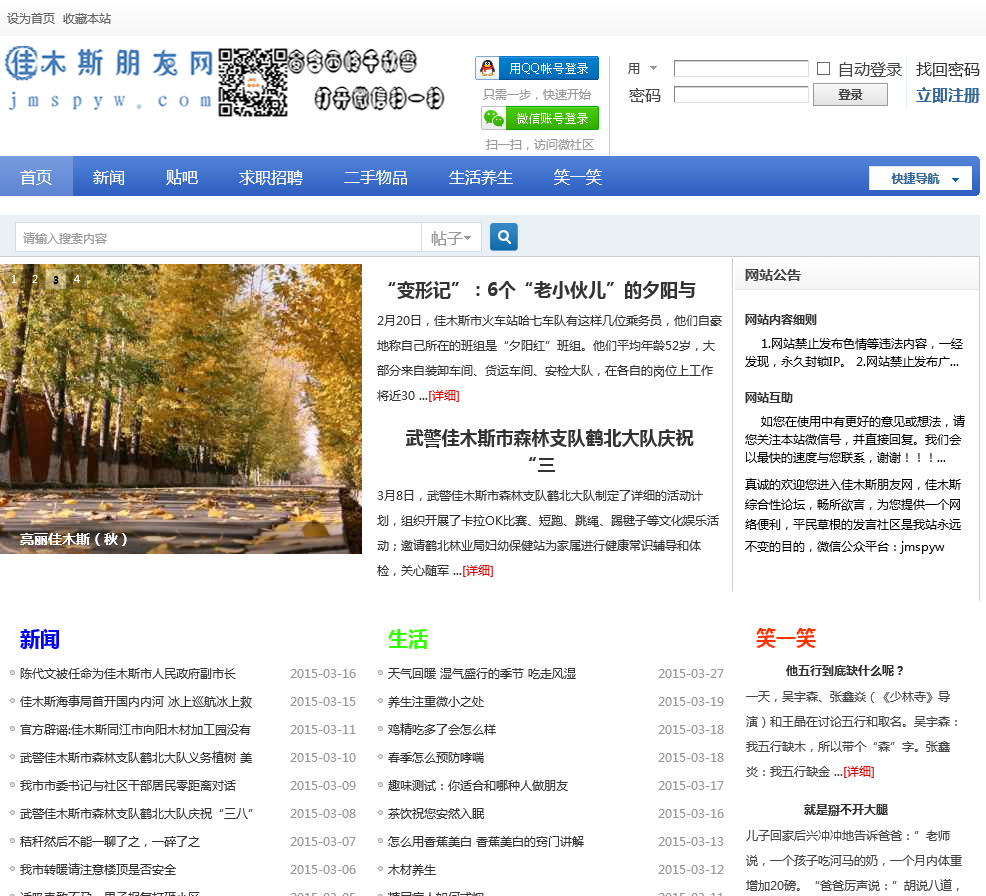The image size is (986, 896).
Task: Click the 找回密码 link
Action: click(x=947, y=69)
